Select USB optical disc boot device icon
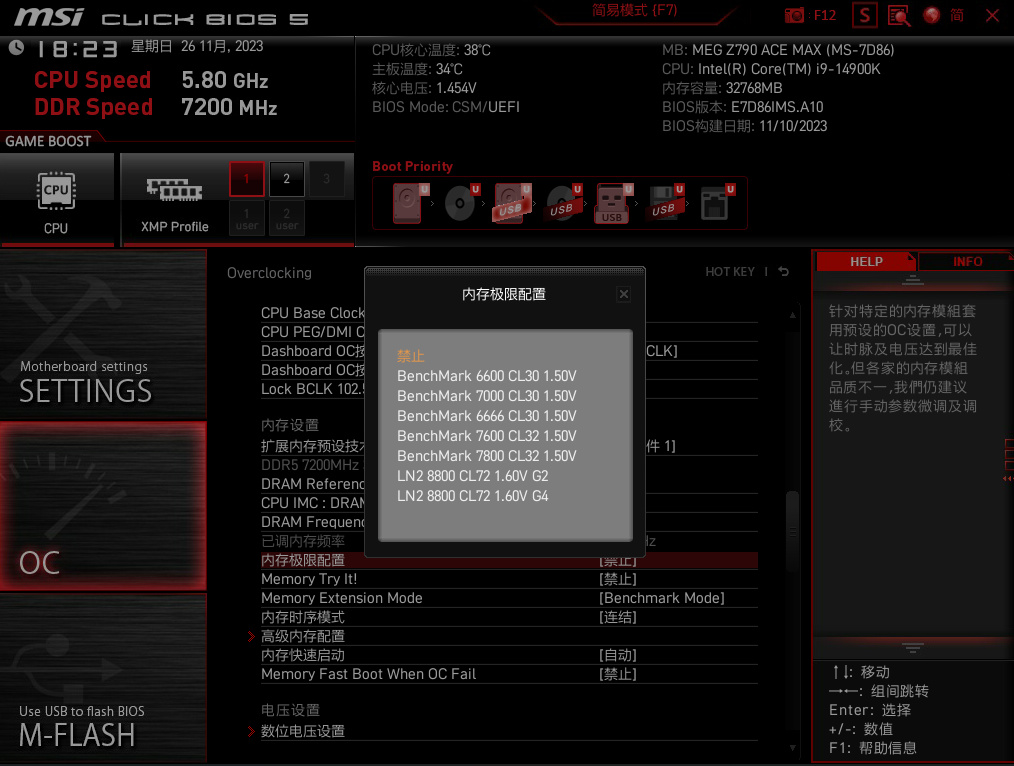This screenshot has width=1014, height=766. pos(563,203)
